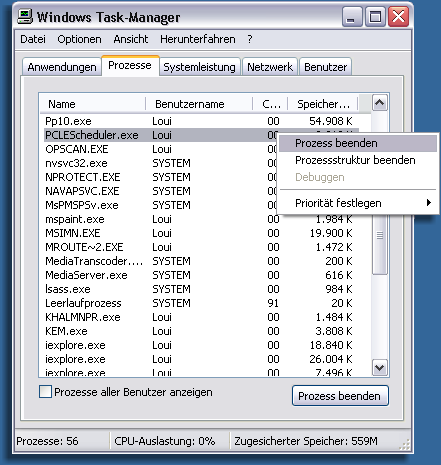Image resolution: width=441 pixels, height=465 pixels.
Task: Click the 19.900 K memory value
Action: pos(331,233)
